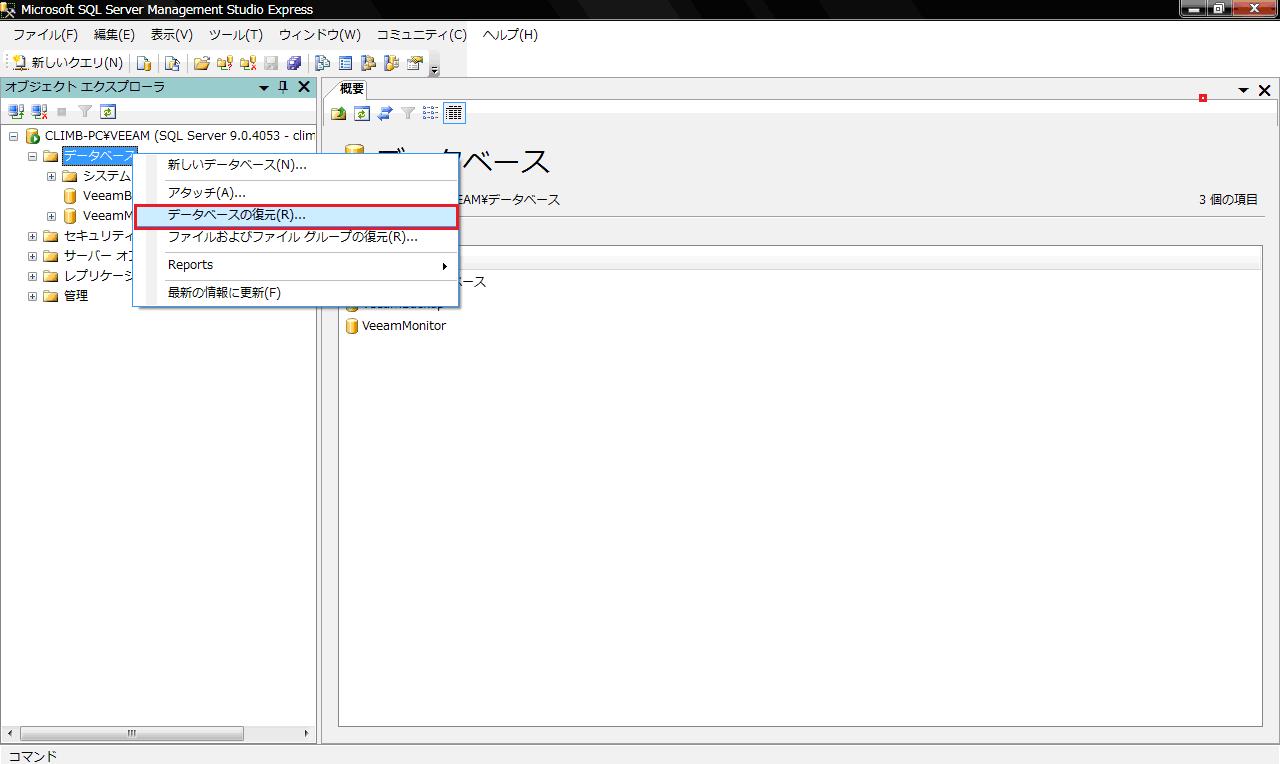Open the ツール(T) menu

(235, 34)
